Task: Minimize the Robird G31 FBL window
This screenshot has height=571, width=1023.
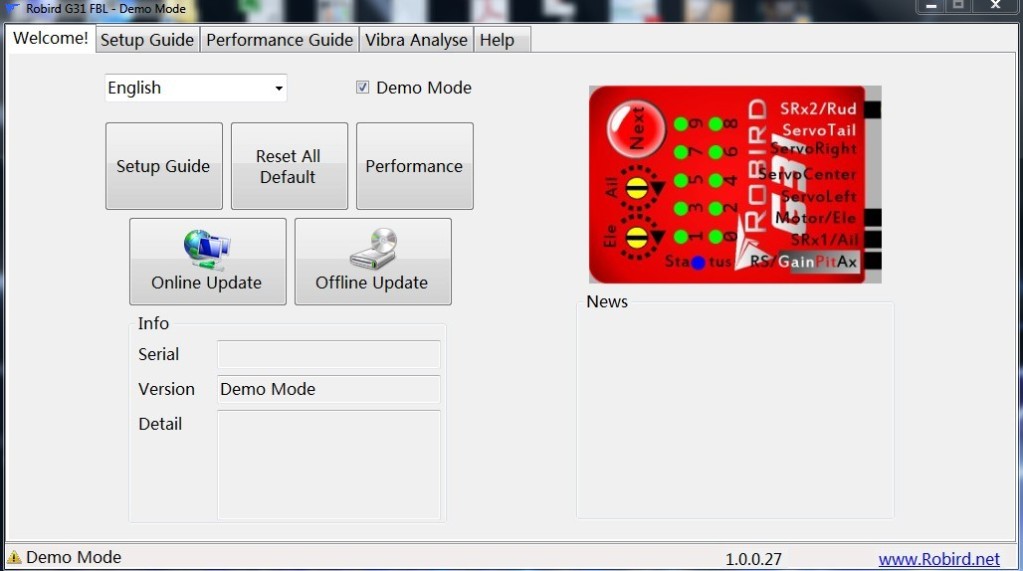Action: click(x=931, y=6)
